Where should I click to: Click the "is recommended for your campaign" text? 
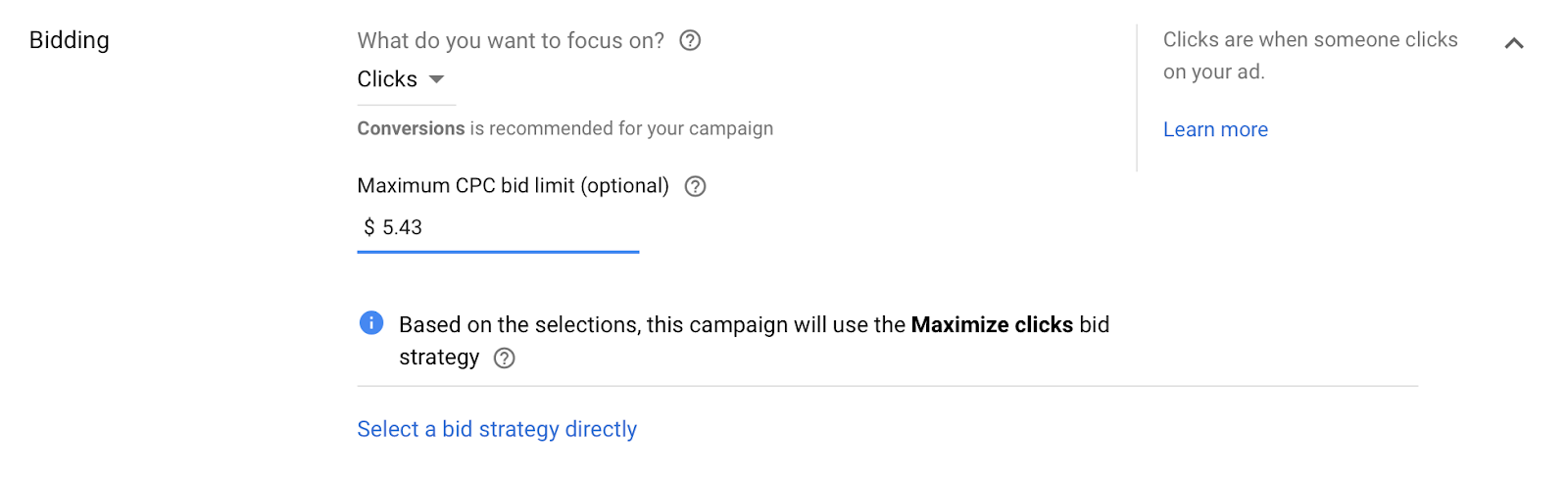coord(621,128)
